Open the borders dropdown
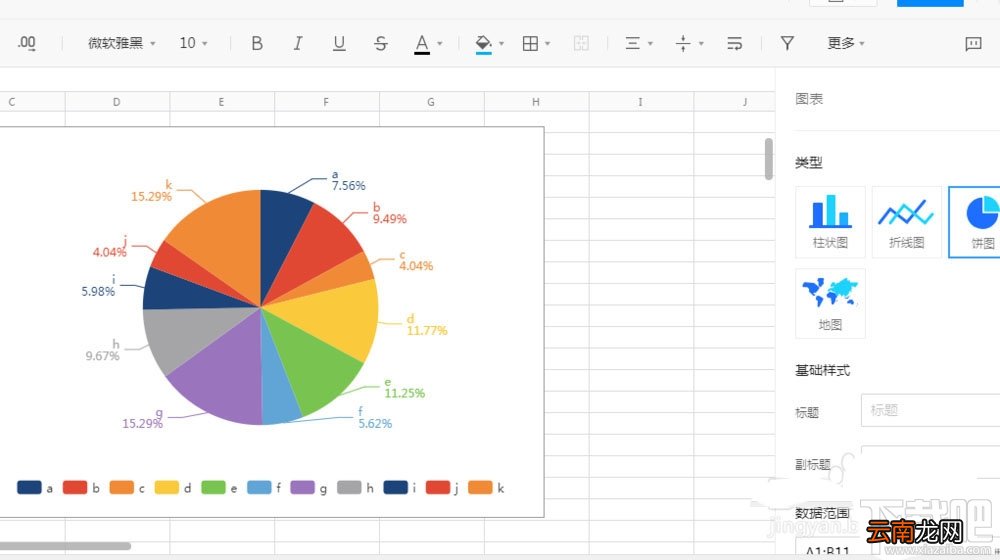 (536, 43)
